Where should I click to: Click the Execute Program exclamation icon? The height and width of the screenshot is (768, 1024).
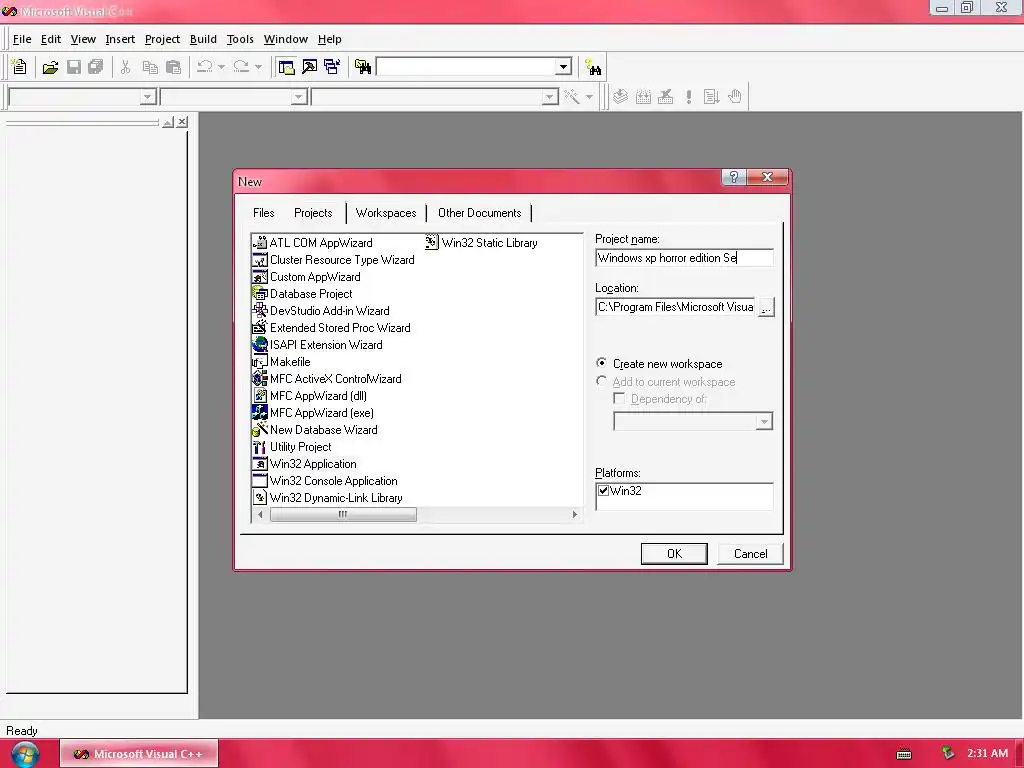click(x=689, y=97)
